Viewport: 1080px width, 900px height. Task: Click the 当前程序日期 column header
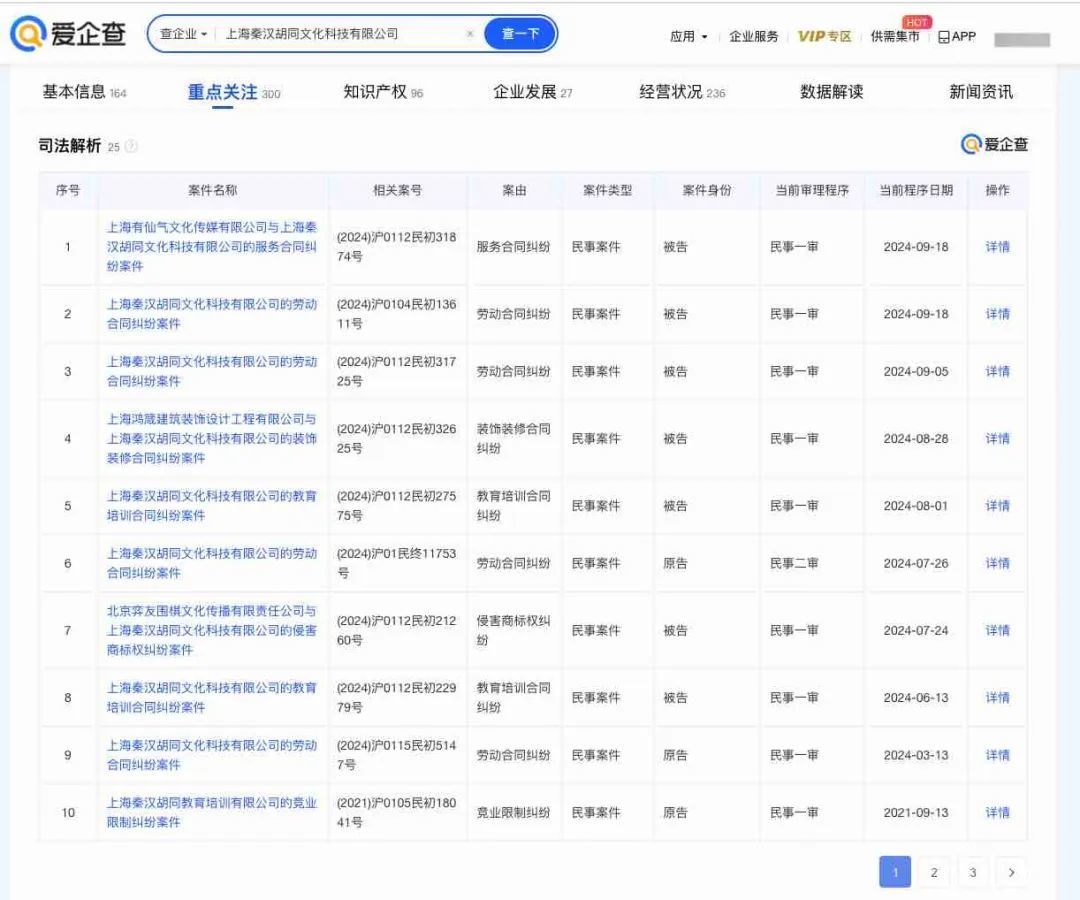coord(916,190)
